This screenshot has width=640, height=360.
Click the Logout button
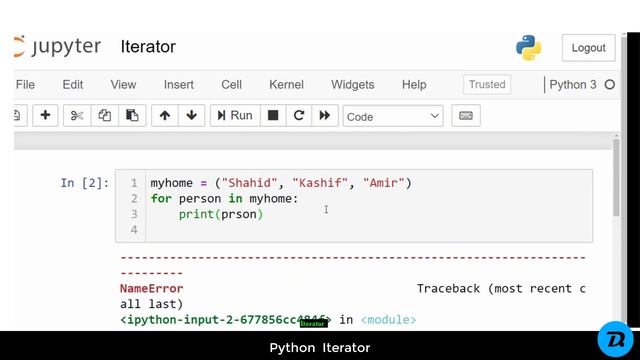click(589, 48)
